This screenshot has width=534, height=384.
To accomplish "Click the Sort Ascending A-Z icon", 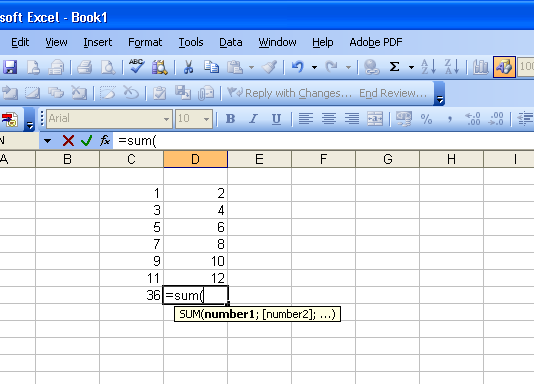I will click(428, 67).
